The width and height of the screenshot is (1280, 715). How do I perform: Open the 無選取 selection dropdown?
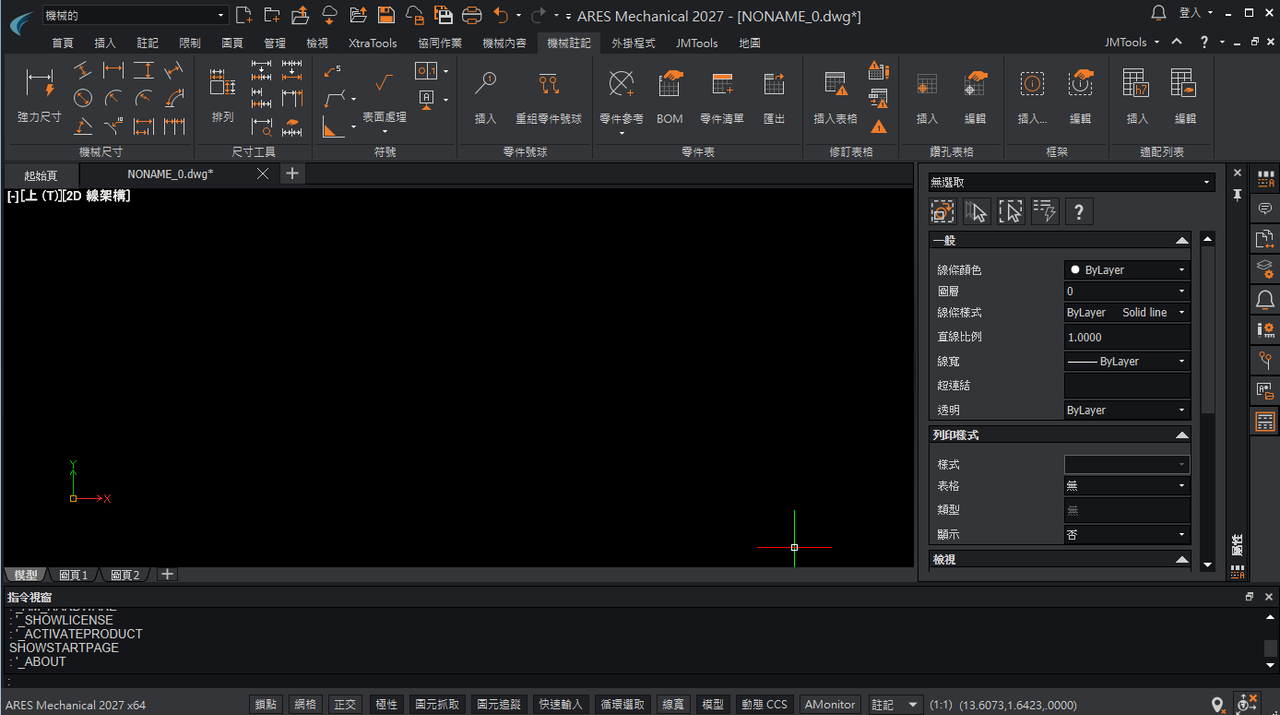1070,183
